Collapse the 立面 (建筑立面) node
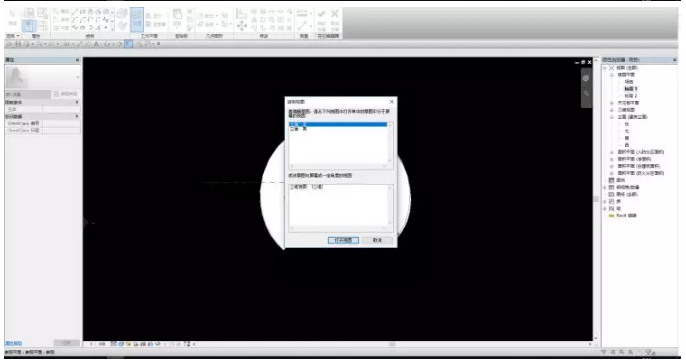 point(612,117)
